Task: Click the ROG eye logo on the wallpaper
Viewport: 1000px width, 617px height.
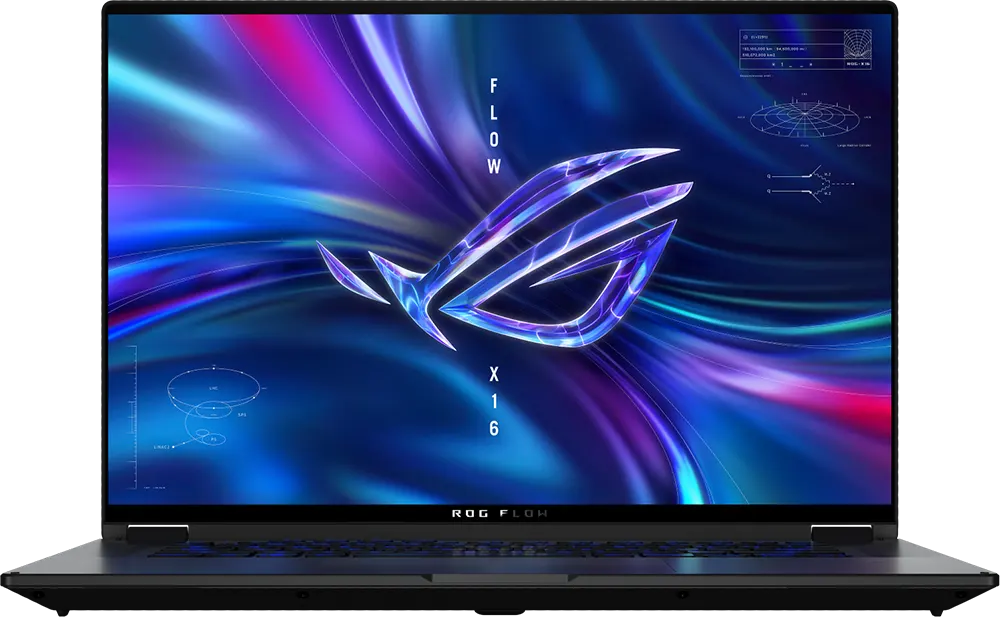Action: click(505, 248)
